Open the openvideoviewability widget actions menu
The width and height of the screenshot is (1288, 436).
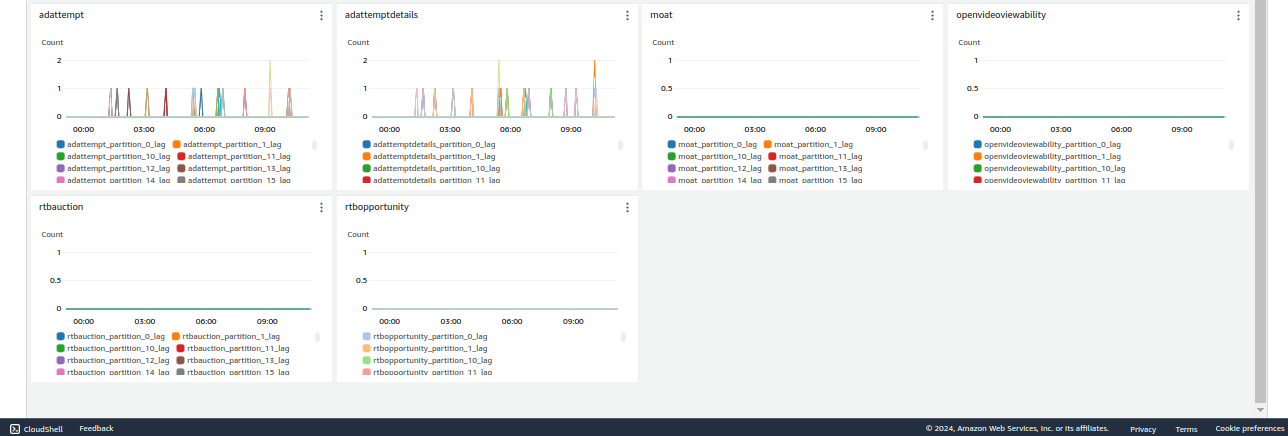(x=1238, y=15)
